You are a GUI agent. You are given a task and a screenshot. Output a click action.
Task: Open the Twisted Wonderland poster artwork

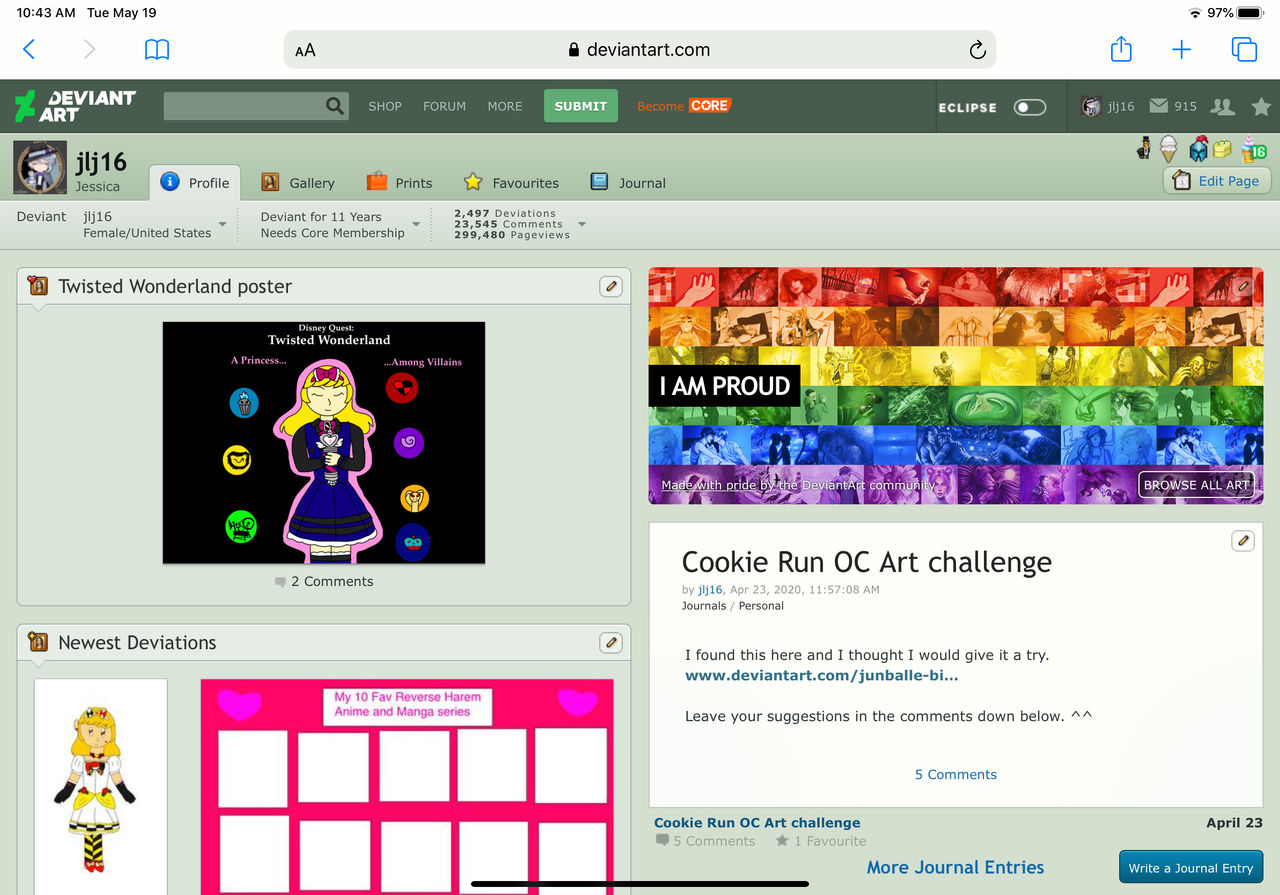(x=324, y=442)
